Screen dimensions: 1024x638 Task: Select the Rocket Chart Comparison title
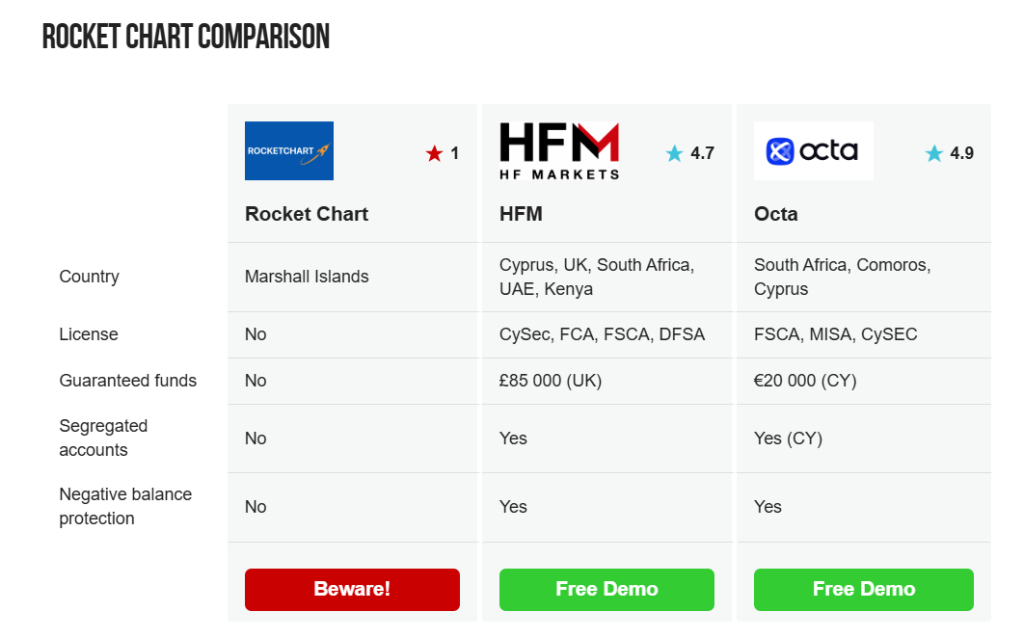[x=186, y=37]
